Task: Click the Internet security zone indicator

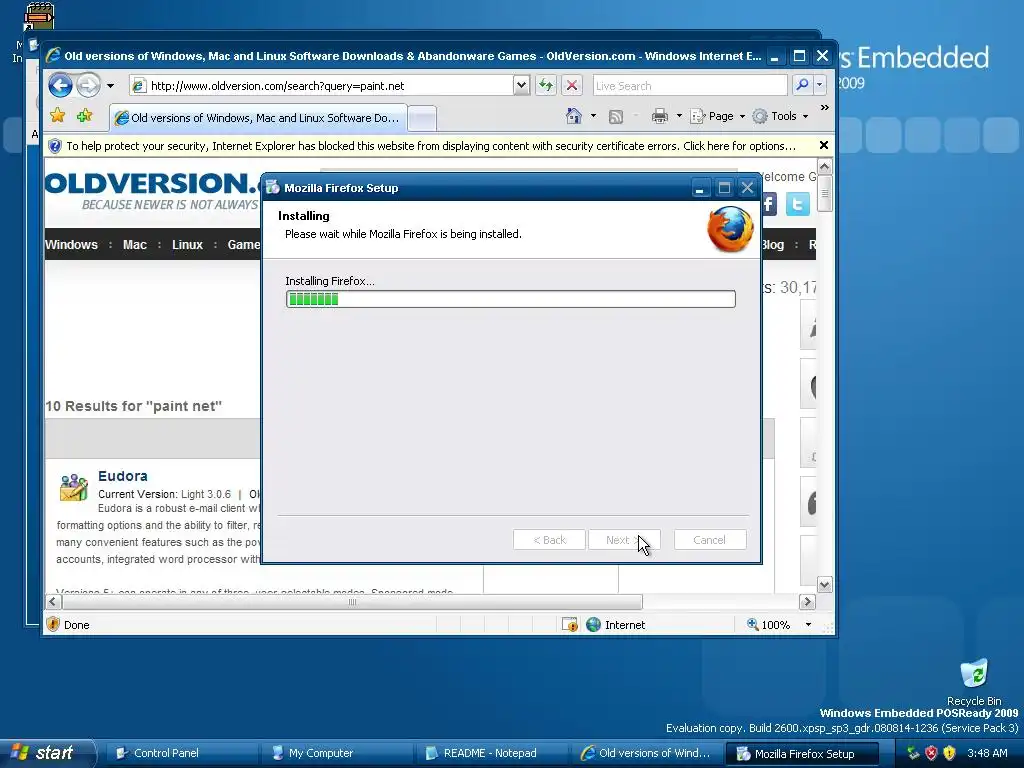Action: pos(615,624)
